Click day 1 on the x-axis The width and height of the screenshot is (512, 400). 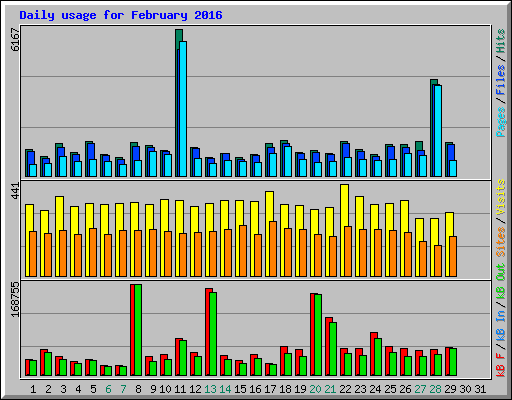(33, 389)
